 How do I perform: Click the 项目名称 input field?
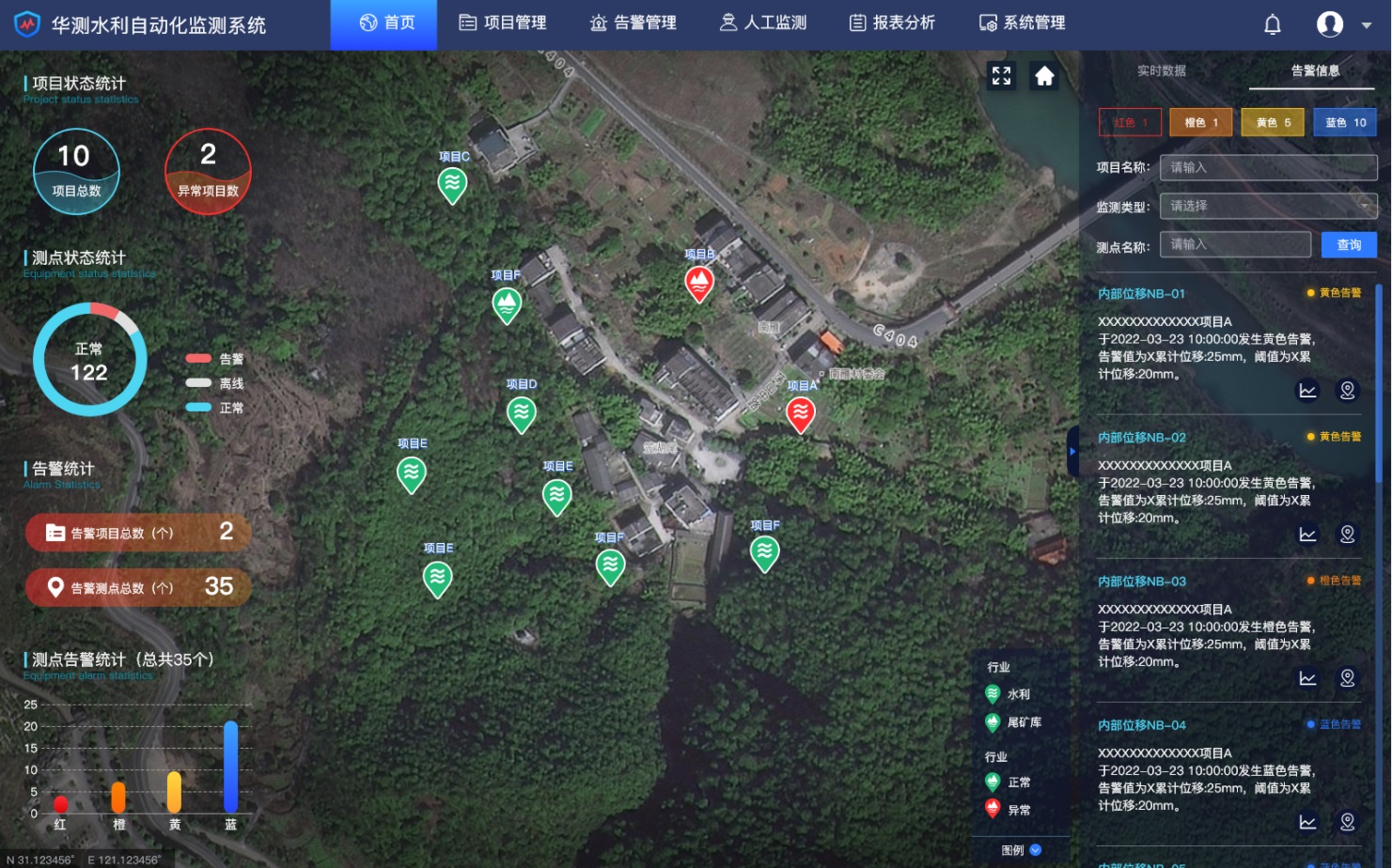click(1268, 168)
